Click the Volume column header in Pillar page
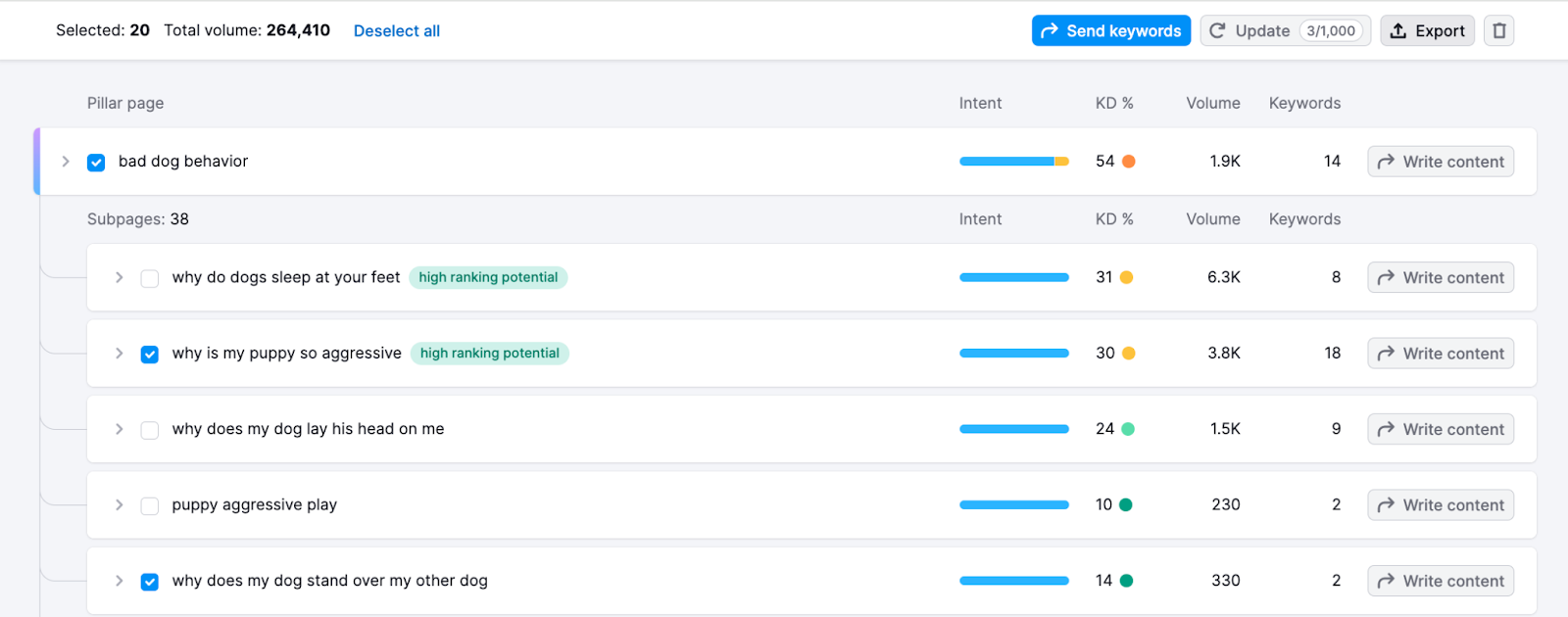1568x617 pixels. 1212,103
